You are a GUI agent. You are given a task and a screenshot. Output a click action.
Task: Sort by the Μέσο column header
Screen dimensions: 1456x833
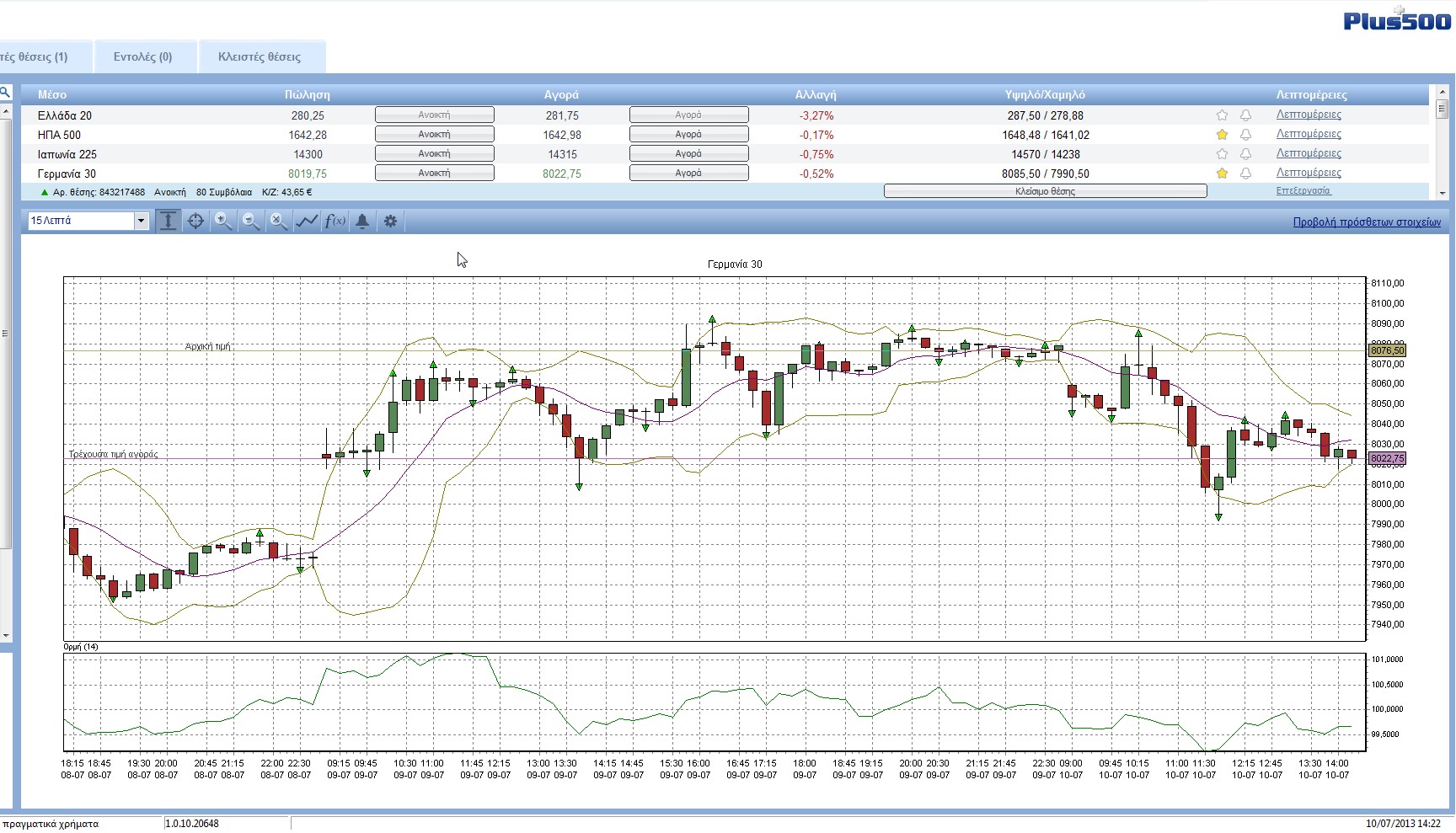tap(52, 94)
